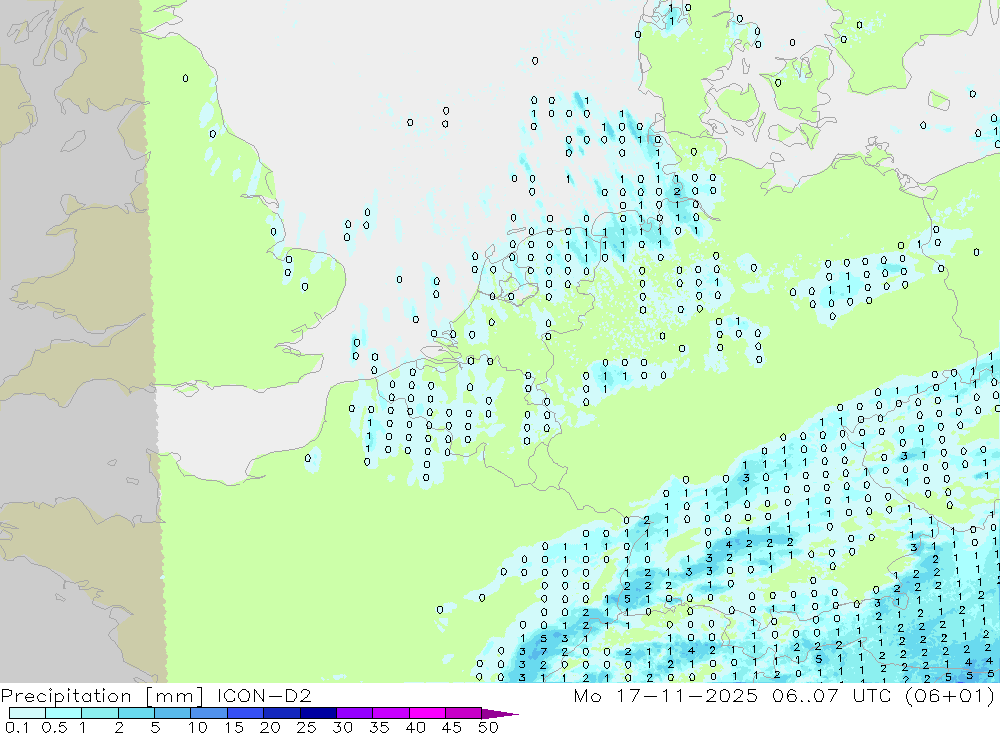
Task: Click the '30' legend scale label
Action: pos(342,727)
